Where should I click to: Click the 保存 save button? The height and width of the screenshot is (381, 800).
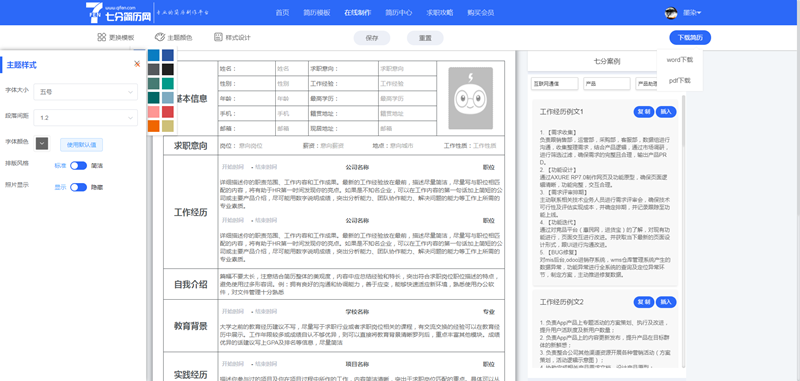(372, 38)
